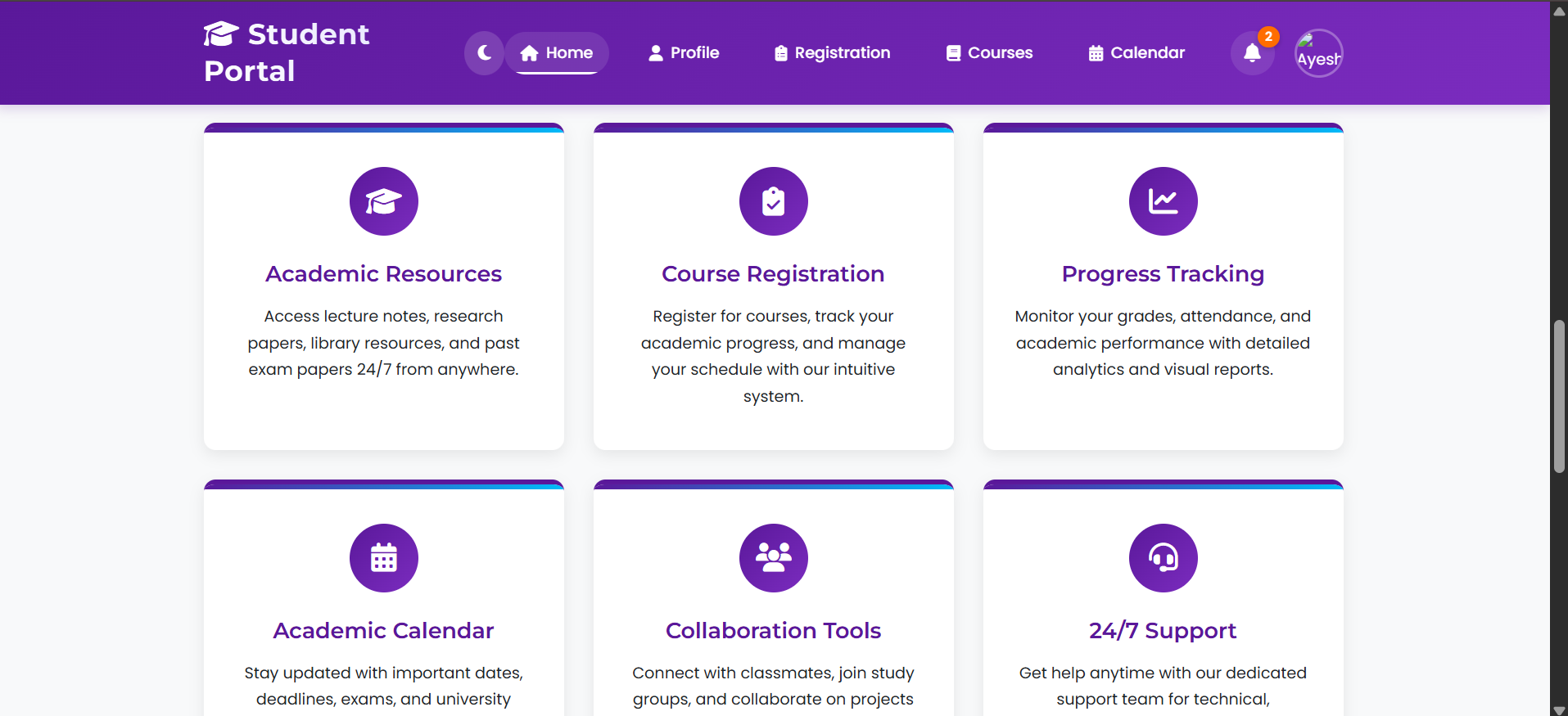Click the Student Portal logo title
Image resolution: width=1568 pixels, height=716 pixels.
pyautogui.click(x=287, y=52)
